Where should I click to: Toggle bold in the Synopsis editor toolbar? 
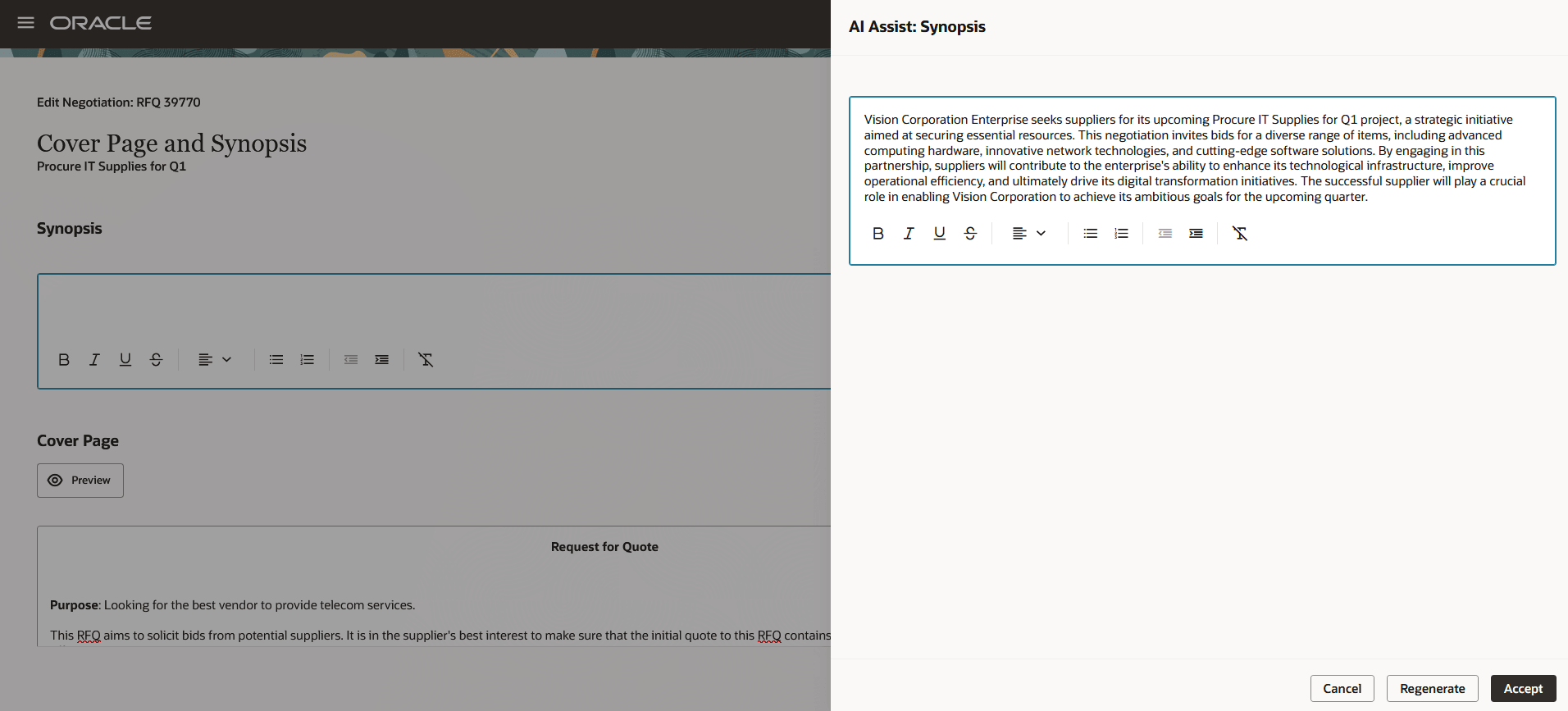[x=64, y=359]
